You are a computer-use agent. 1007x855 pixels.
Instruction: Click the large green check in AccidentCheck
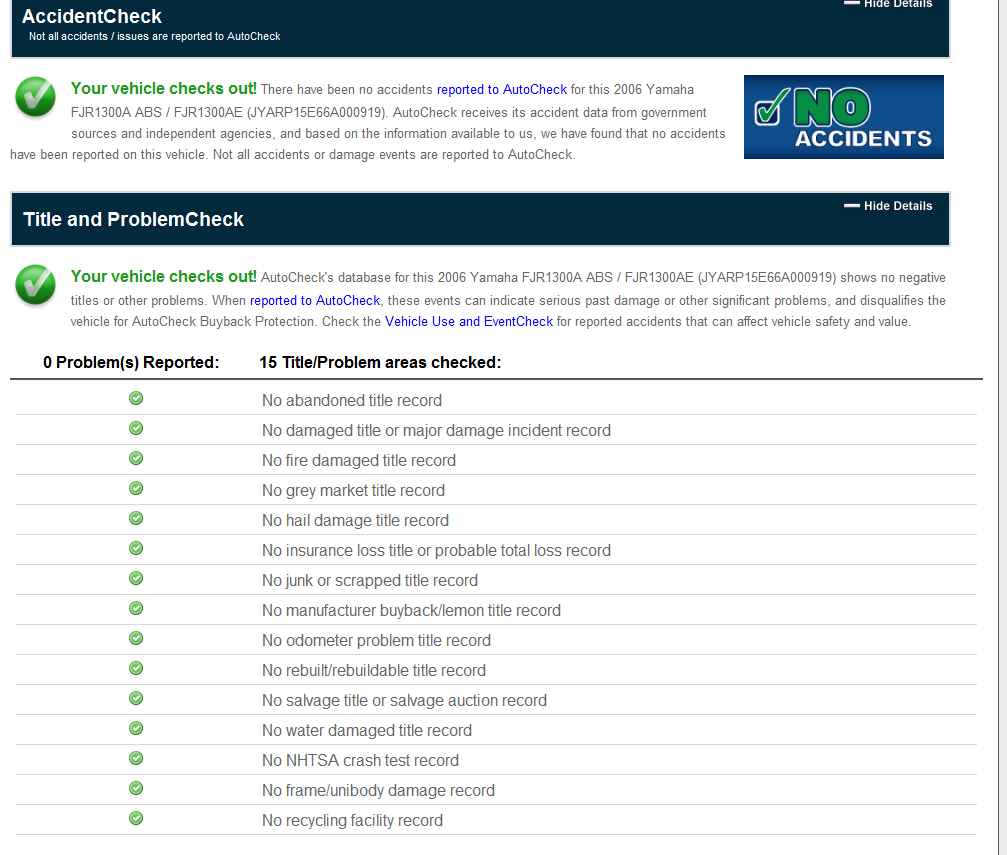[35, 97]
